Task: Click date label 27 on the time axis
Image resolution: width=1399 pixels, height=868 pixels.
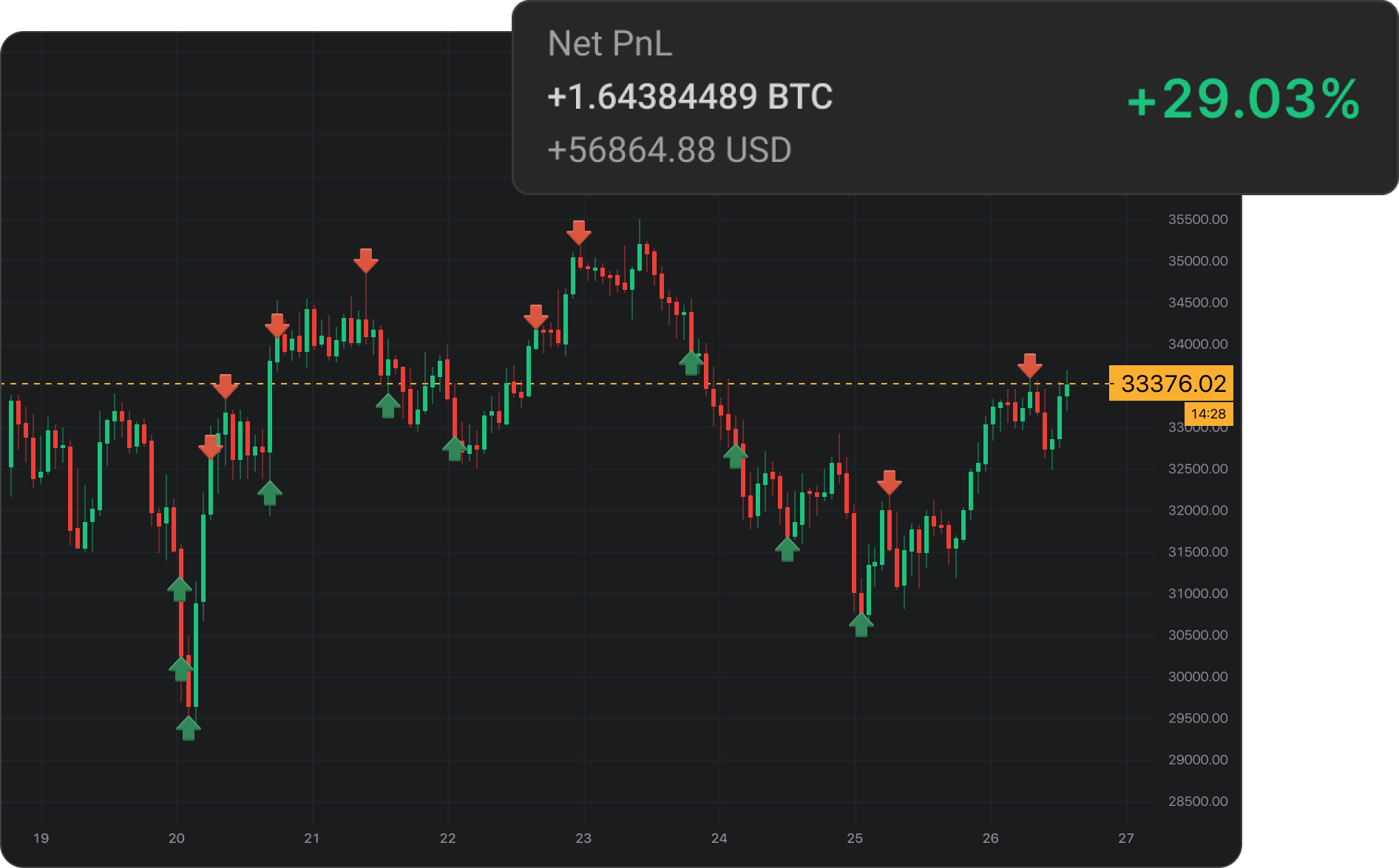Action: coord(1126,838)
